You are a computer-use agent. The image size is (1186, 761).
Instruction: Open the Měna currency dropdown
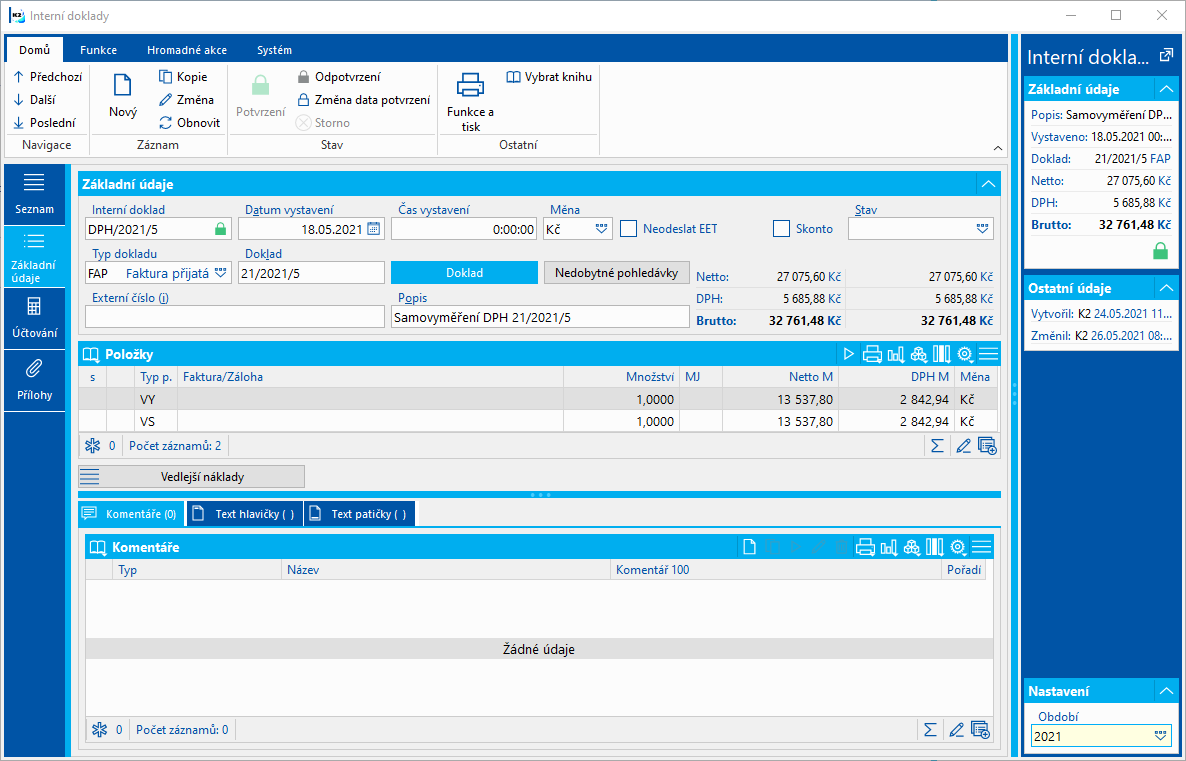[601, 229]
